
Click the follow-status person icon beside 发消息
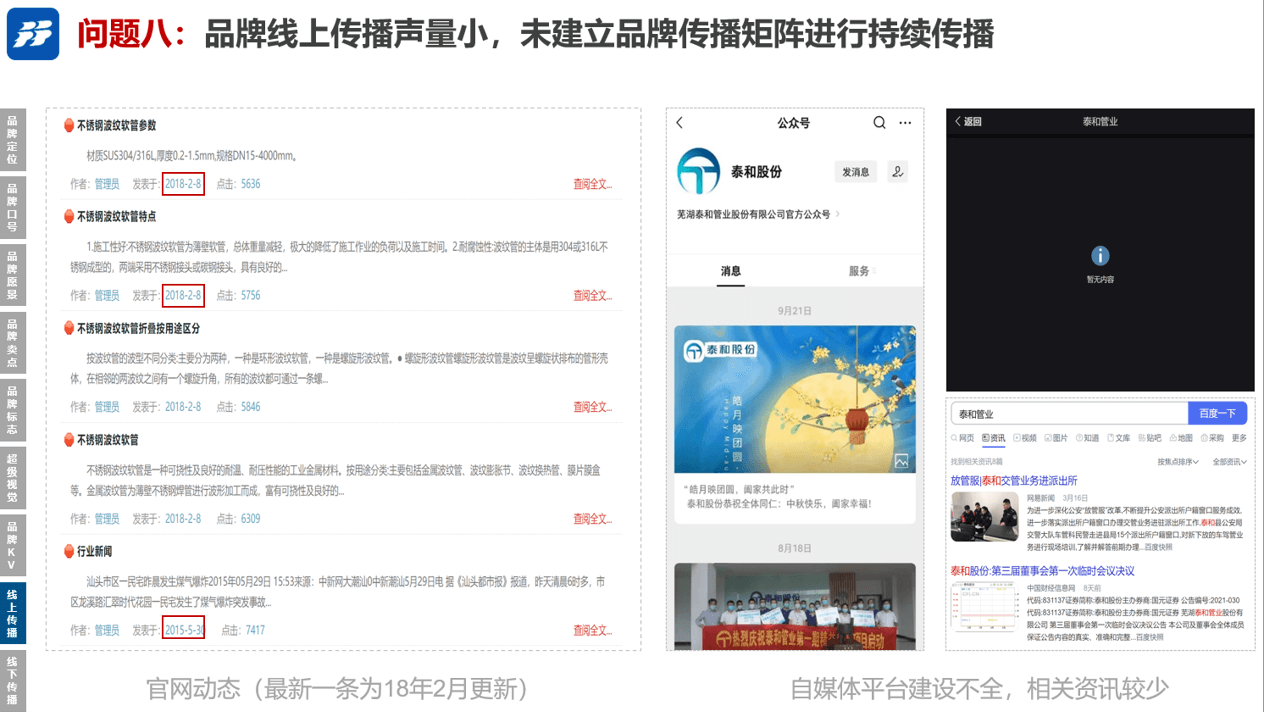pyautogui.click(x=897, y=172)
